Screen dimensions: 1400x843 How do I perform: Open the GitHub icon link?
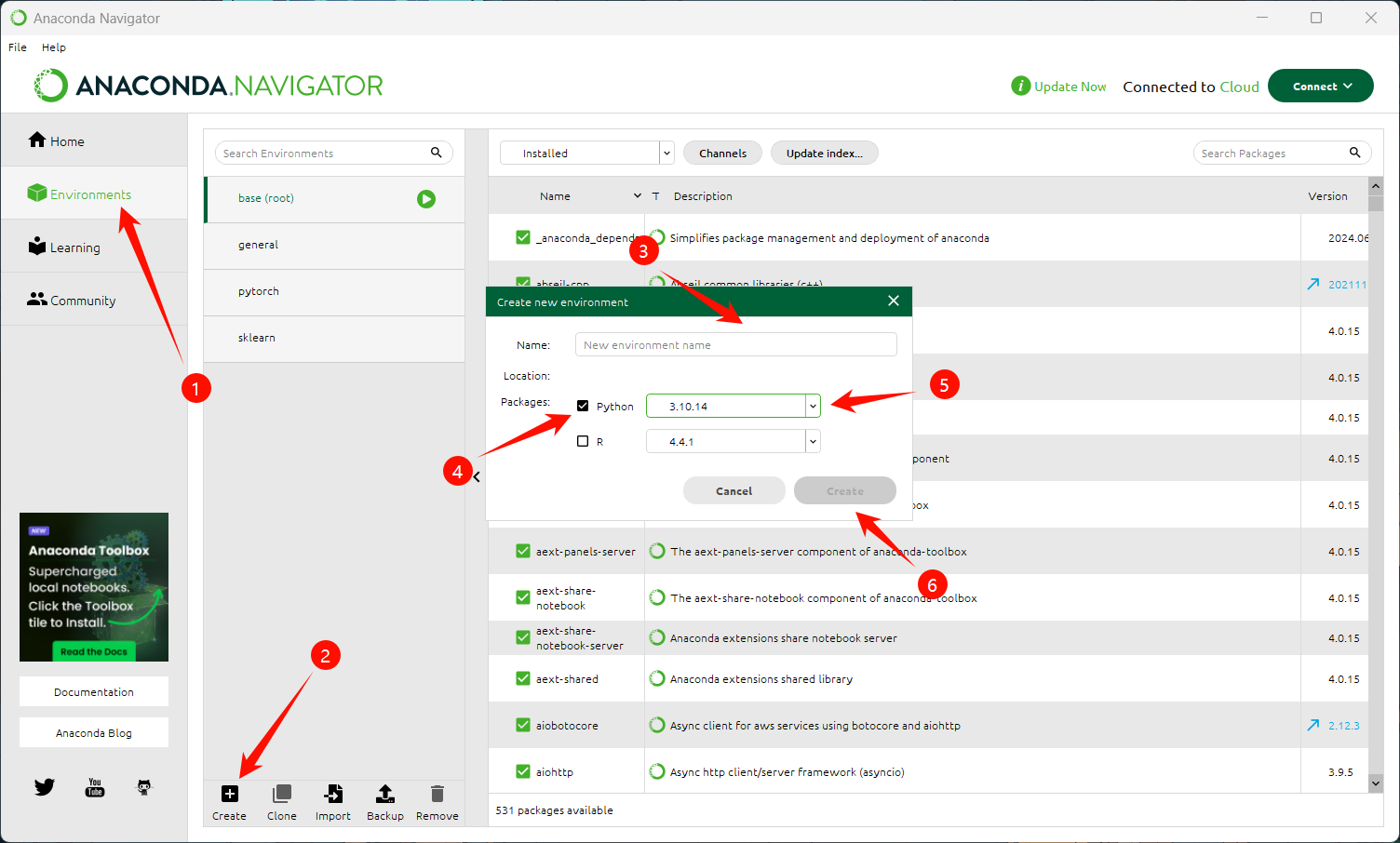coord(144,787)
